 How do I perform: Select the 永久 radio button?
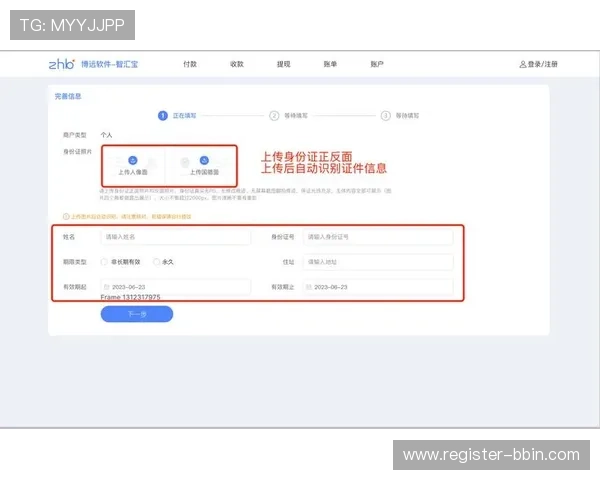pyautogui.click(x=156, y=262)
